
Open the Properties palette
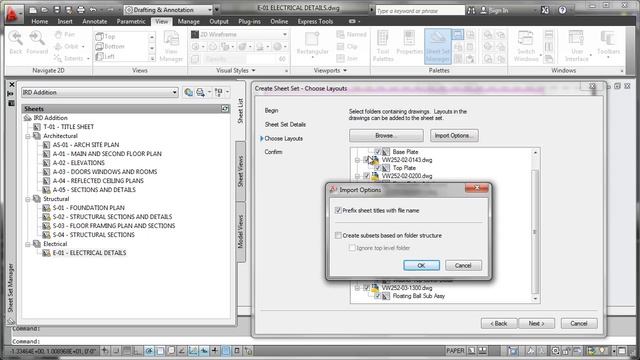[x=409, y=43]
